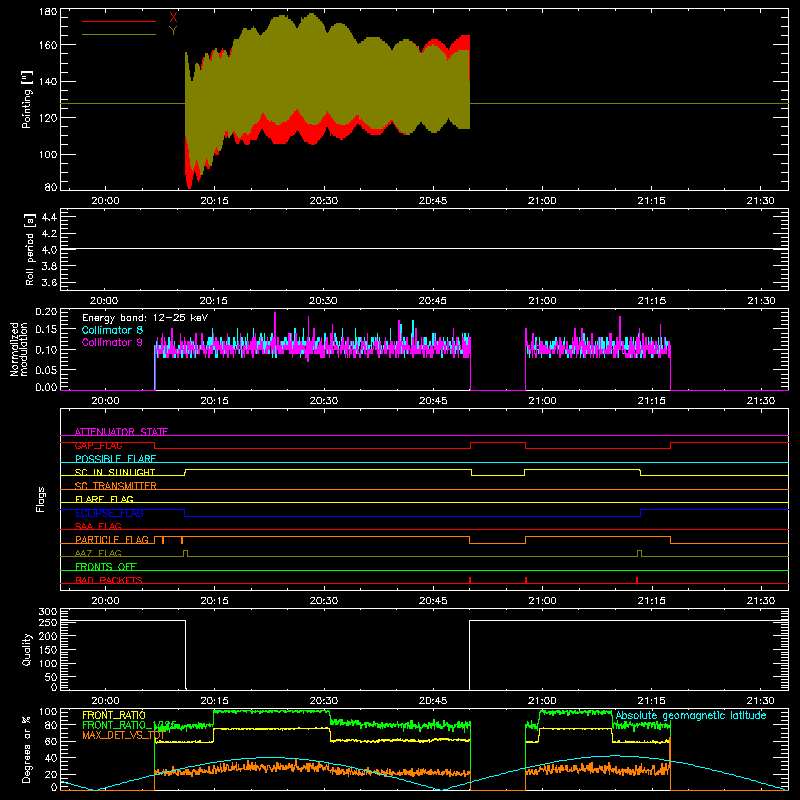Select the POSSIBLE_FLARE flag label
800x800 pixels.
coord(115,459)
